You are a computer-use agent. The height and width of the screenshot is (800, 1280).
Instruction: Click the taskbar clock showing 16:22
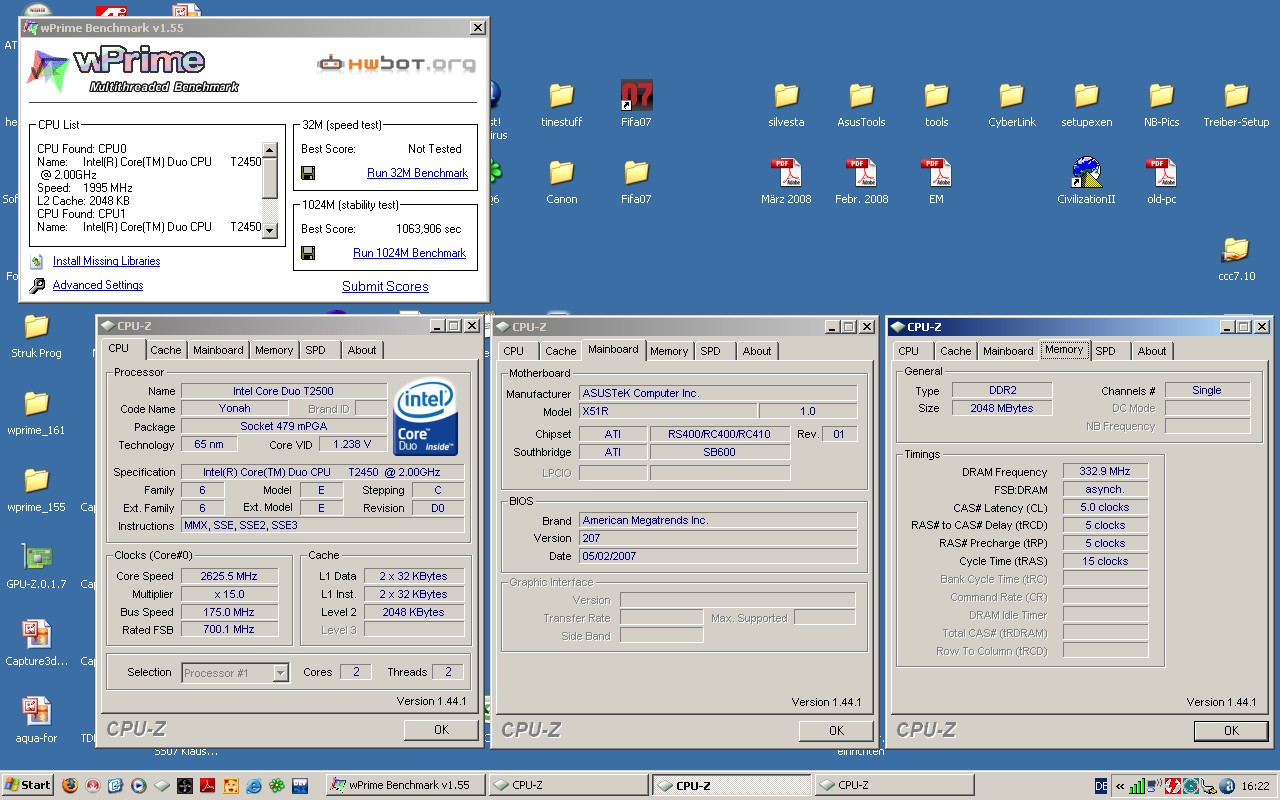(1255, 786)
